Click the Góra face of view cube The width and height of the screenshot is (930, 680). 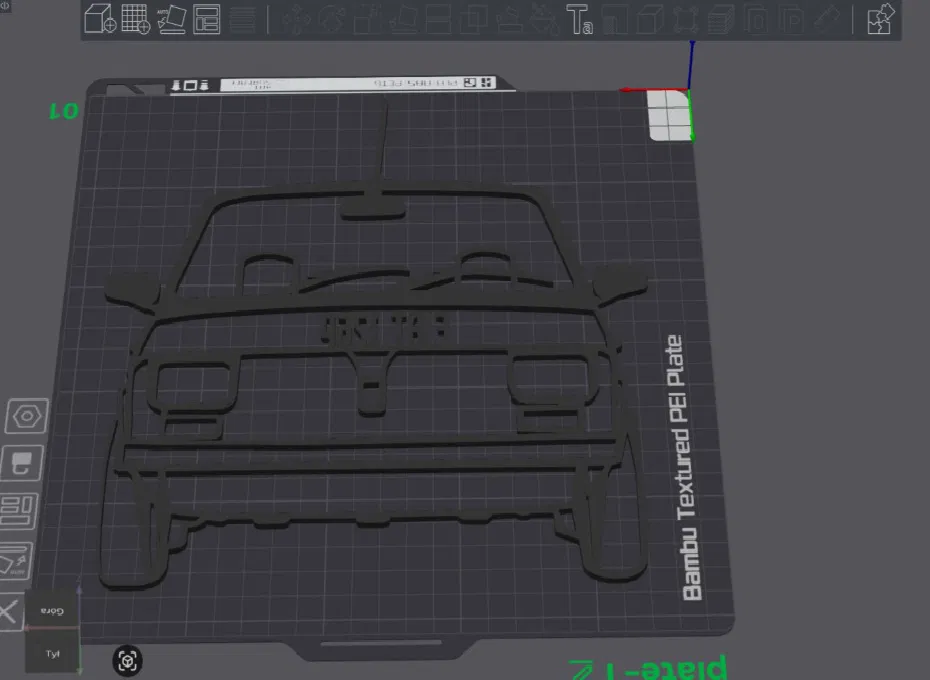click(52, 611)
